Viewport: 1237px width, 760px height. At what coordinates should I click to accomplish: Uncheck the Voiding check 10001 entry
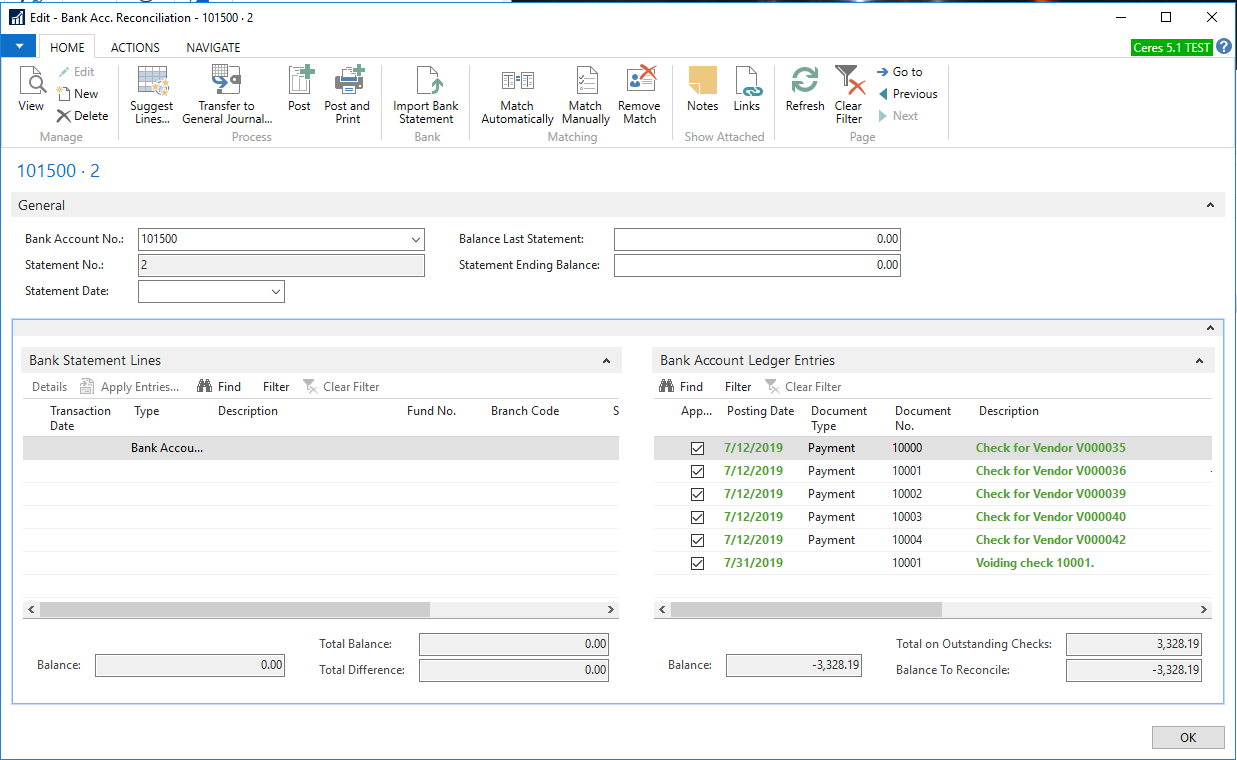tap(698, 564)
